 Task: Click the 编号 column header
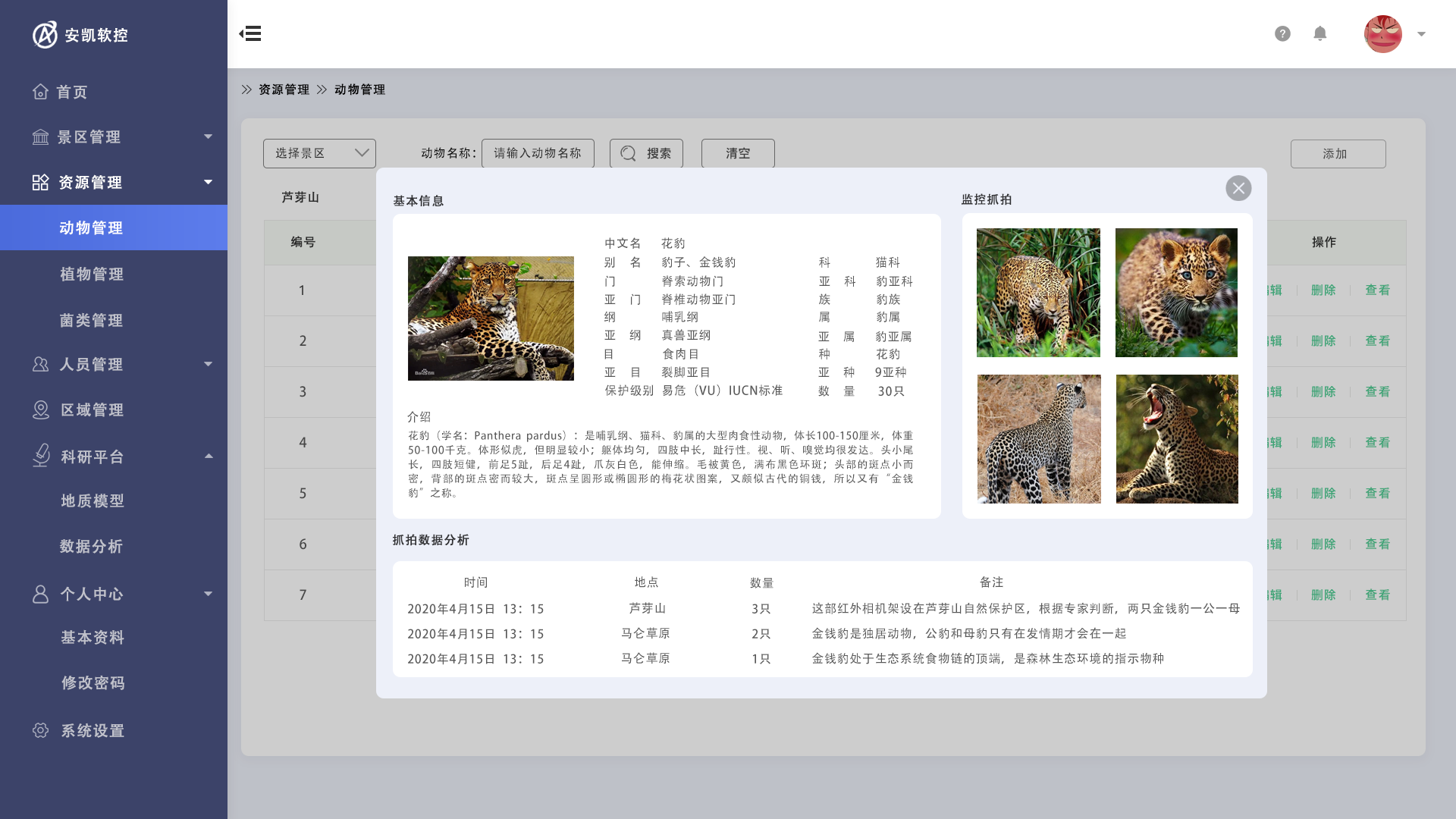pos(303,242)
